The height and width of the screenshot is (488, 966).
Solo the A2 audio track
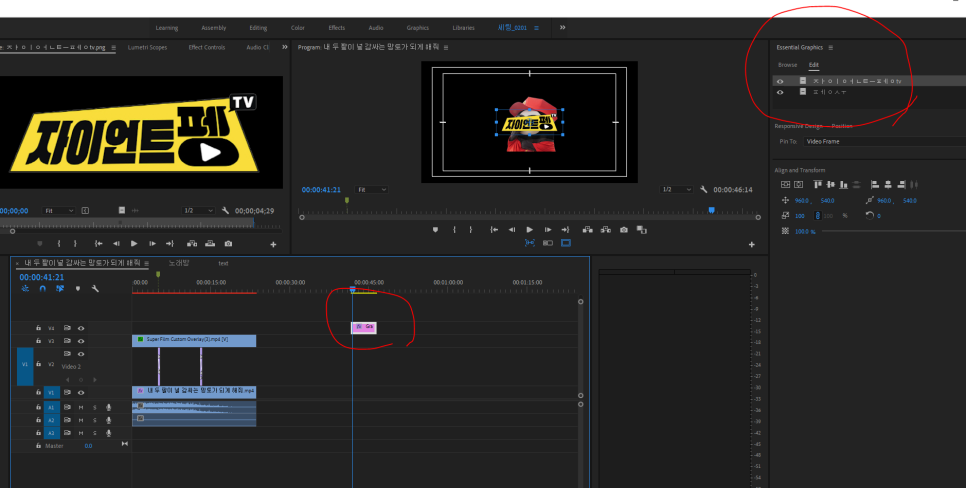95,420
